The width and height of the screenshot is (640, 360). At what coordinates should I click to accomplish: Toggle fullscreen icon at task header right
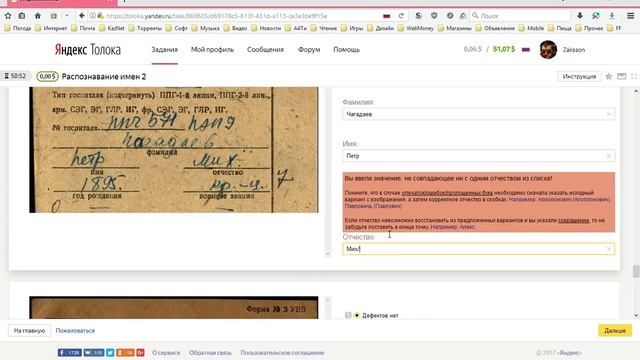click(634, 76)
